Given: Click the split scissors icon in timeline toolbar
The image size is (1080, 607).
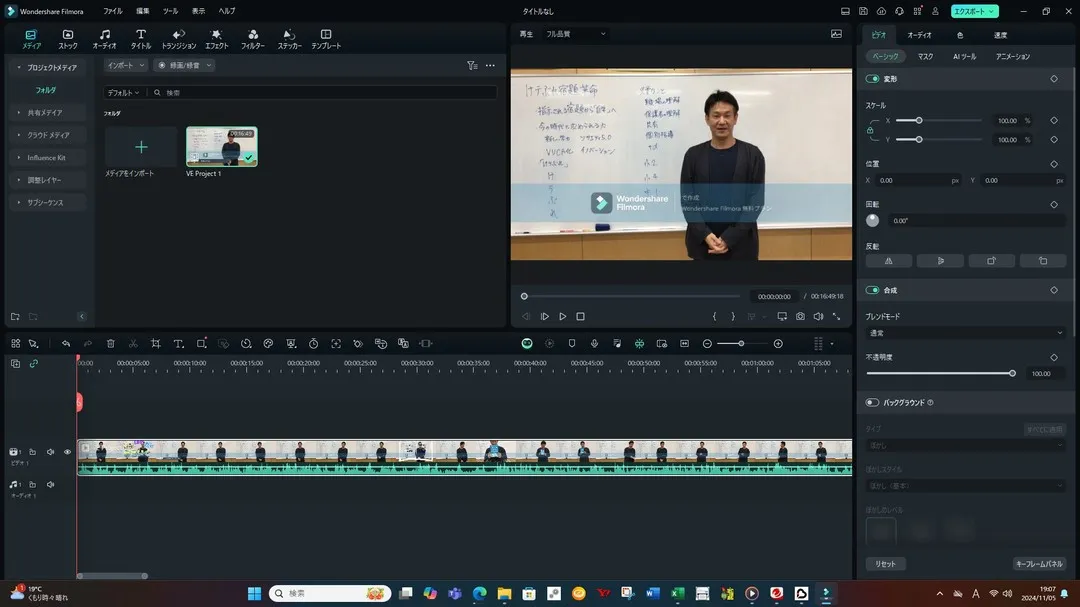Looking at the screenshot, I should click(133, 343).
